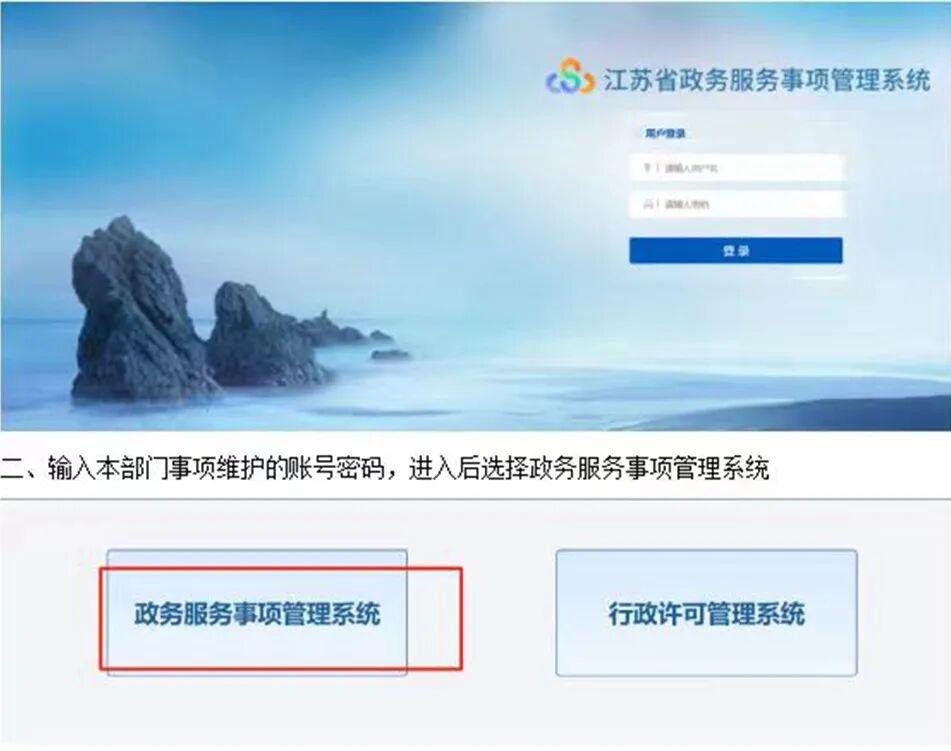Click the 江苏省政务服务事项管理系统 title text

766,80
